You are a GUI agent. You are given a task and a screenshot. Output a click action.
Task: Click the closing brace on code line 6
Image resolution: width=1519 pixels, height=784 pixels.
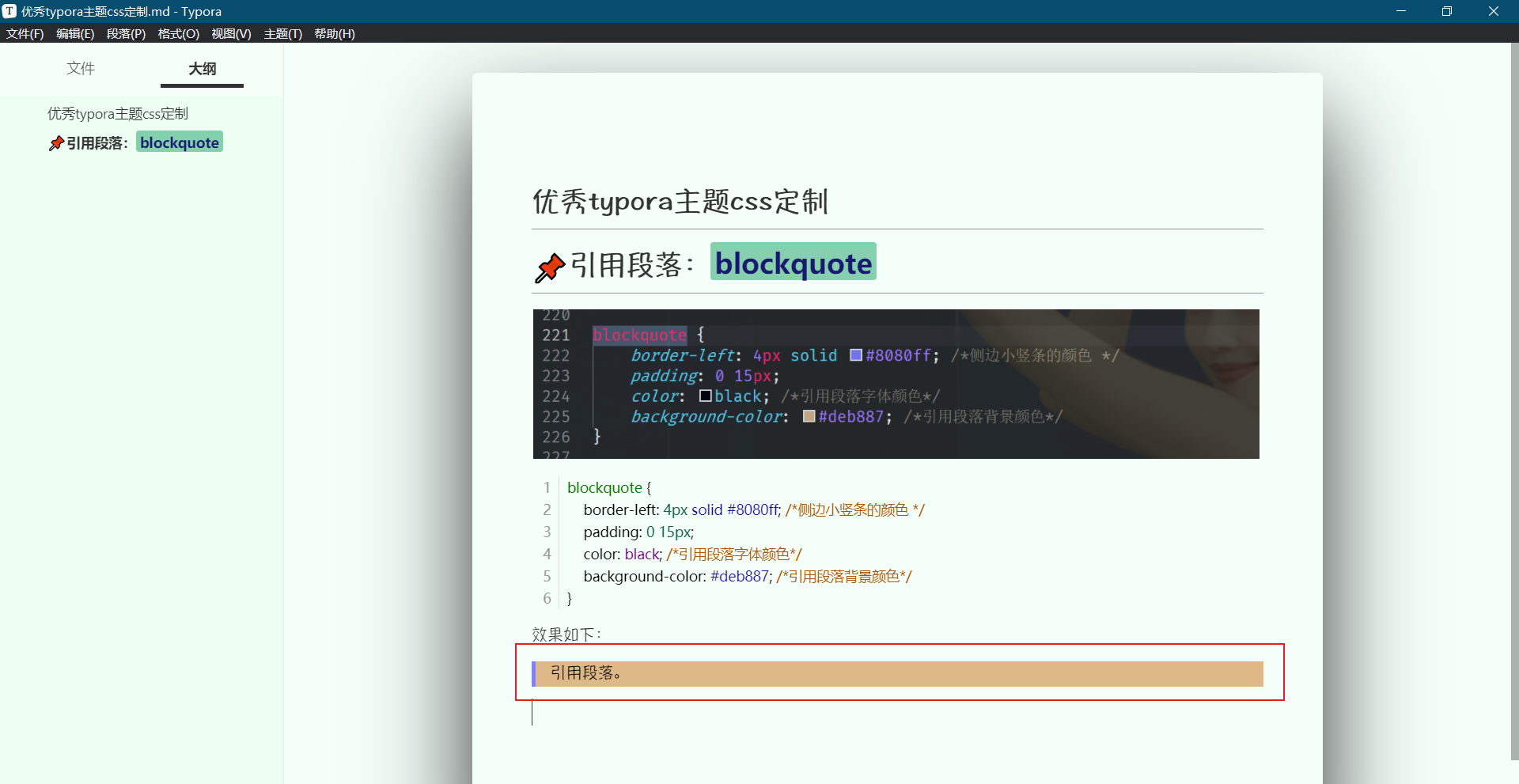[x=570, y=598]
